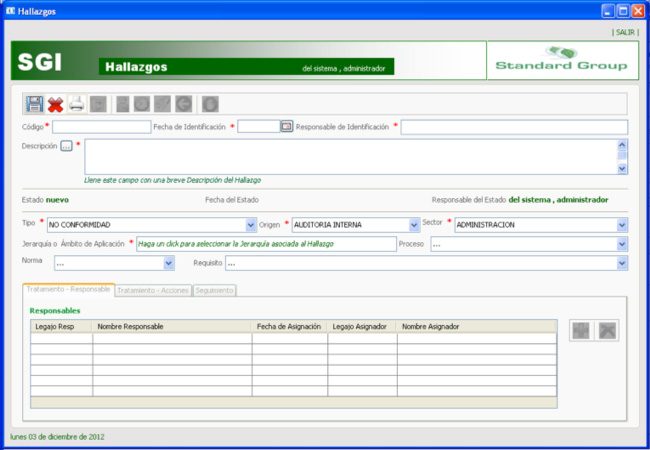Click the Save floppy disk icon
This screenshot has width=650, height=450.
coord(34,103)
